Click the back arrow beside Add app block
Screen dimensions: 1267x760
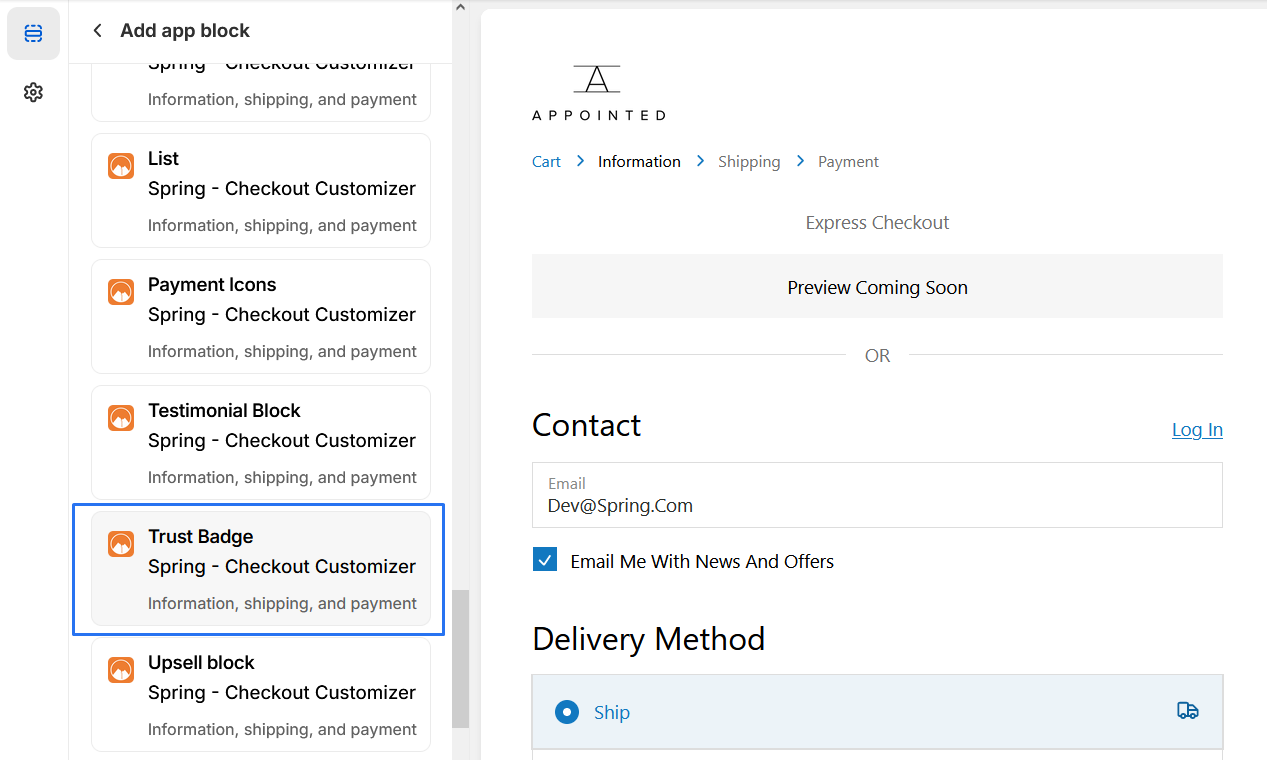click(x=97, y=31)
